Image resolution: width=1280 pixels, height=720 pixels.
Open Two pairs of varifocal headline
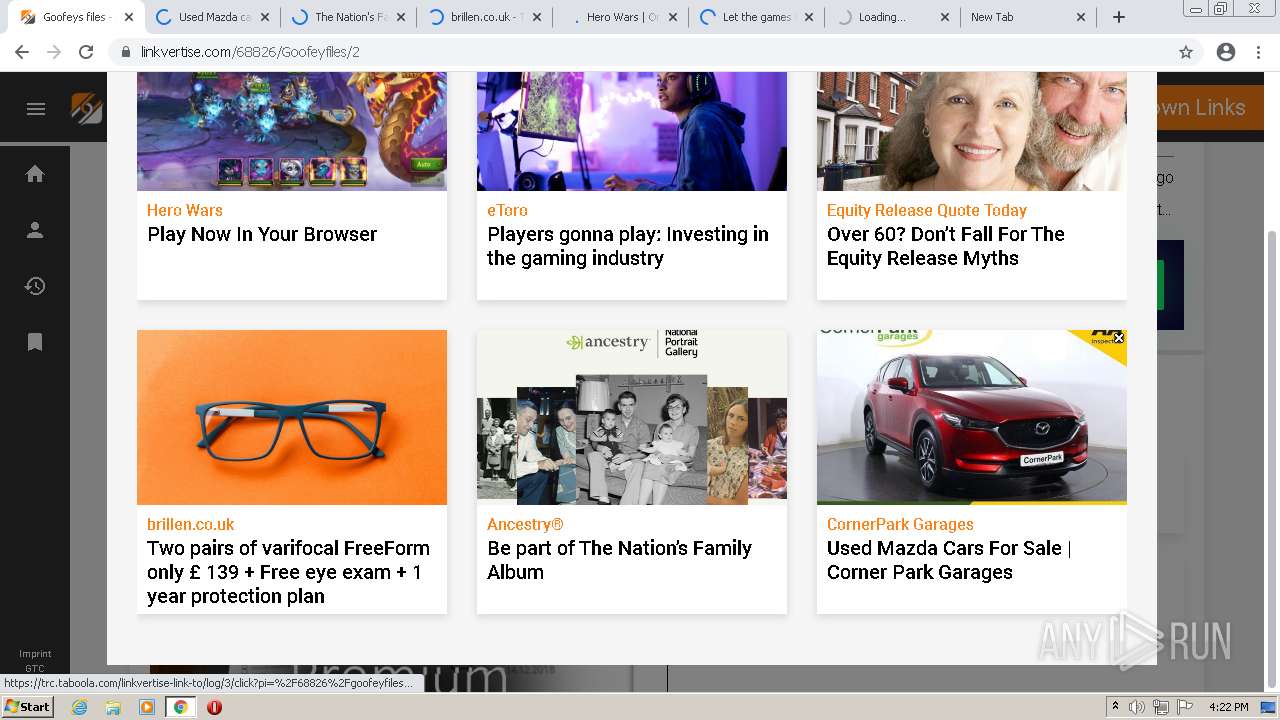(288, 572)
